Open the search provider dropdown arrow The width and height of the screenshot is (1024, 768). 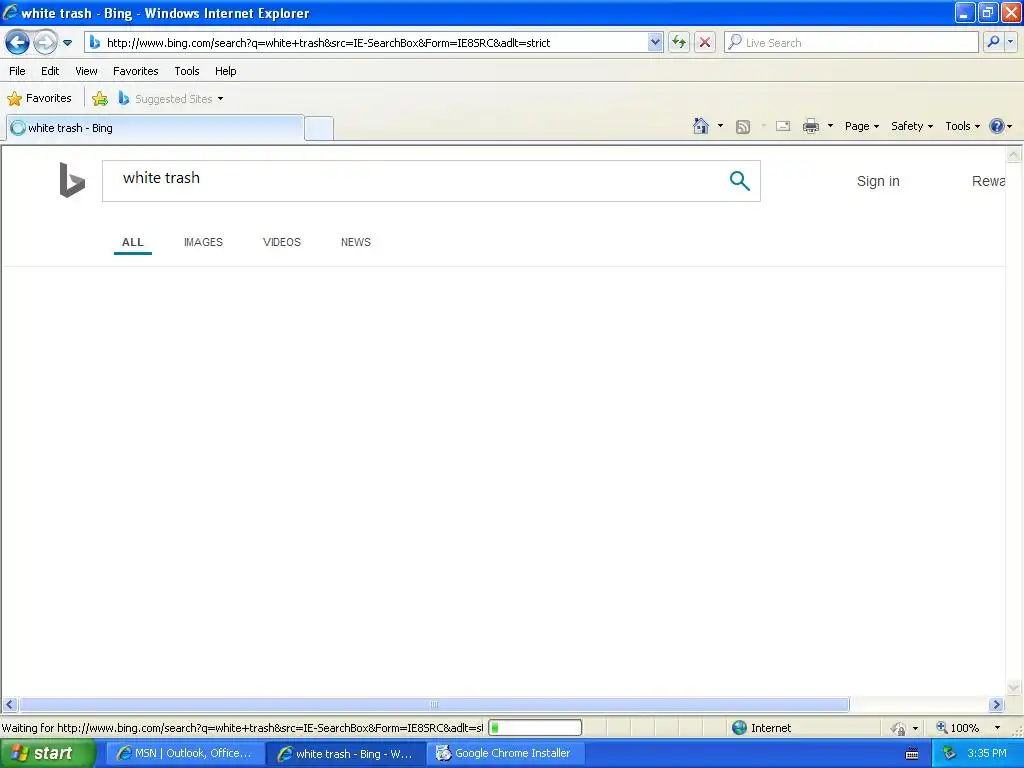1010,43
